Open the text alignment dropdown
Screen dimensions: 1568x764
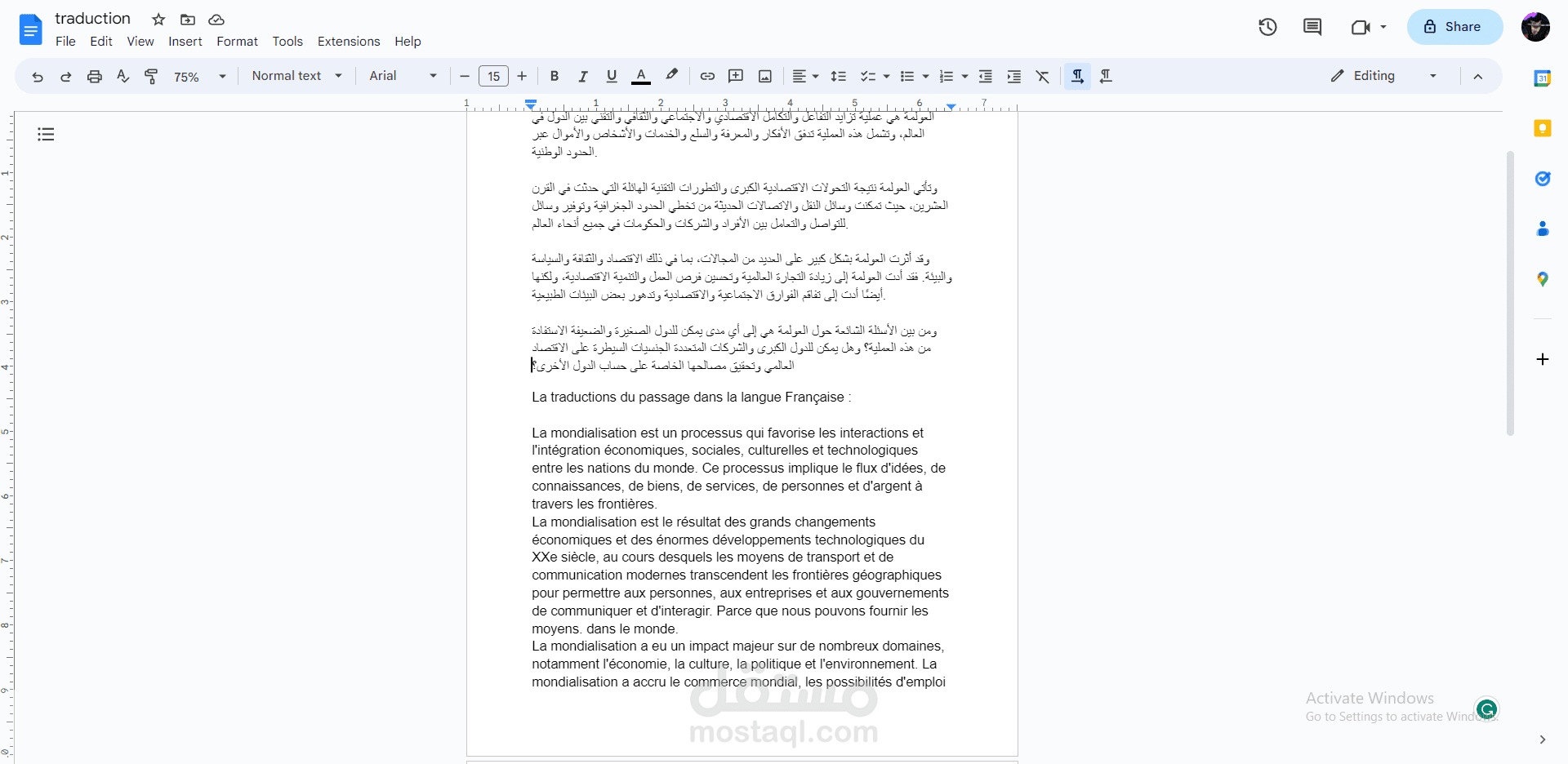pos(805,76)
